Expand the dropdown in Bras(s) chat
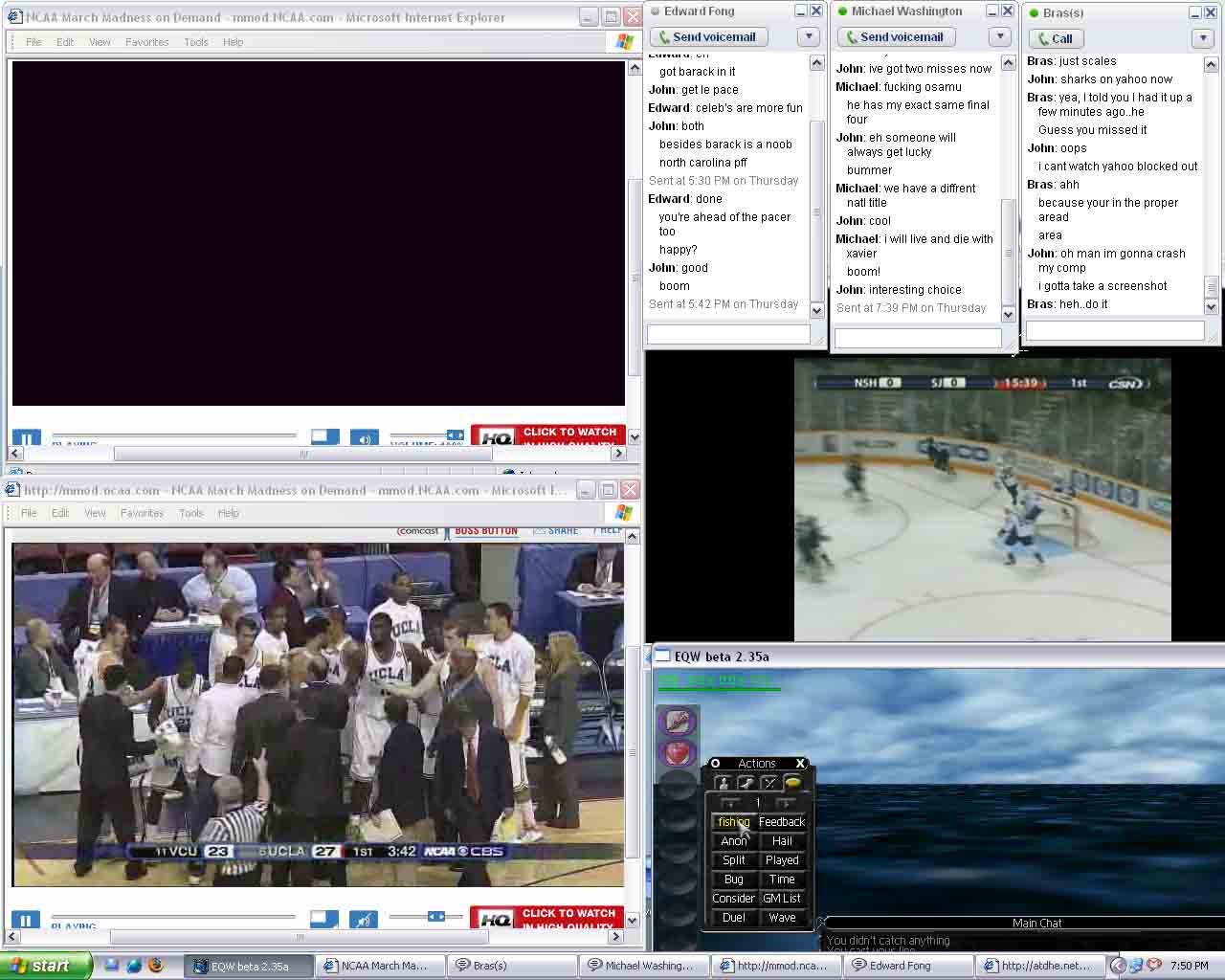This screenshot has width=1225, height=980. coord(1204,39)
